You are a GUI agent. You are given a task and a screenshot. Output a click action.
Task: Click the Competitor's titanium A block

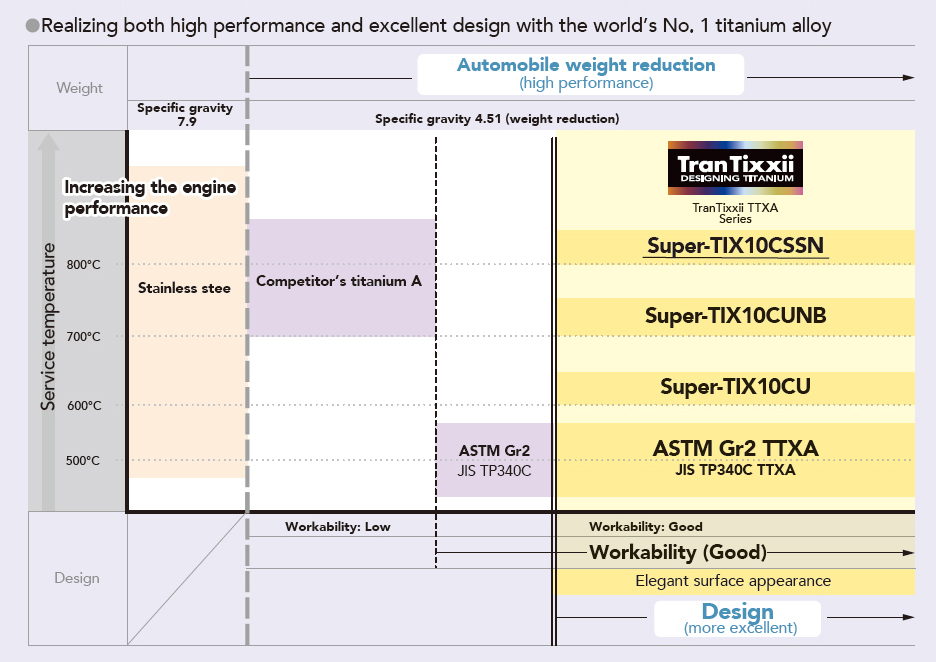[340, 280]
